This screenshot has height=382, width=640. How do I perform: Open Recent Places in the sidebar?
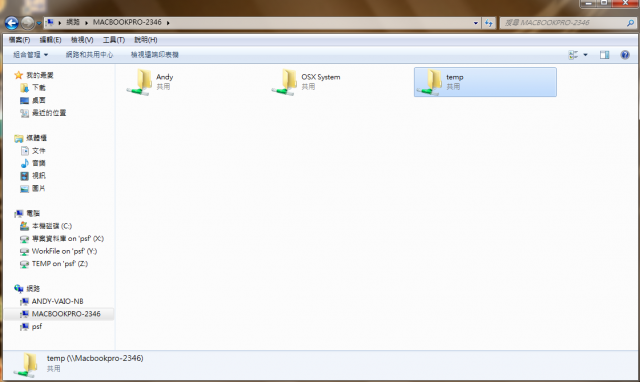point(43,113)
